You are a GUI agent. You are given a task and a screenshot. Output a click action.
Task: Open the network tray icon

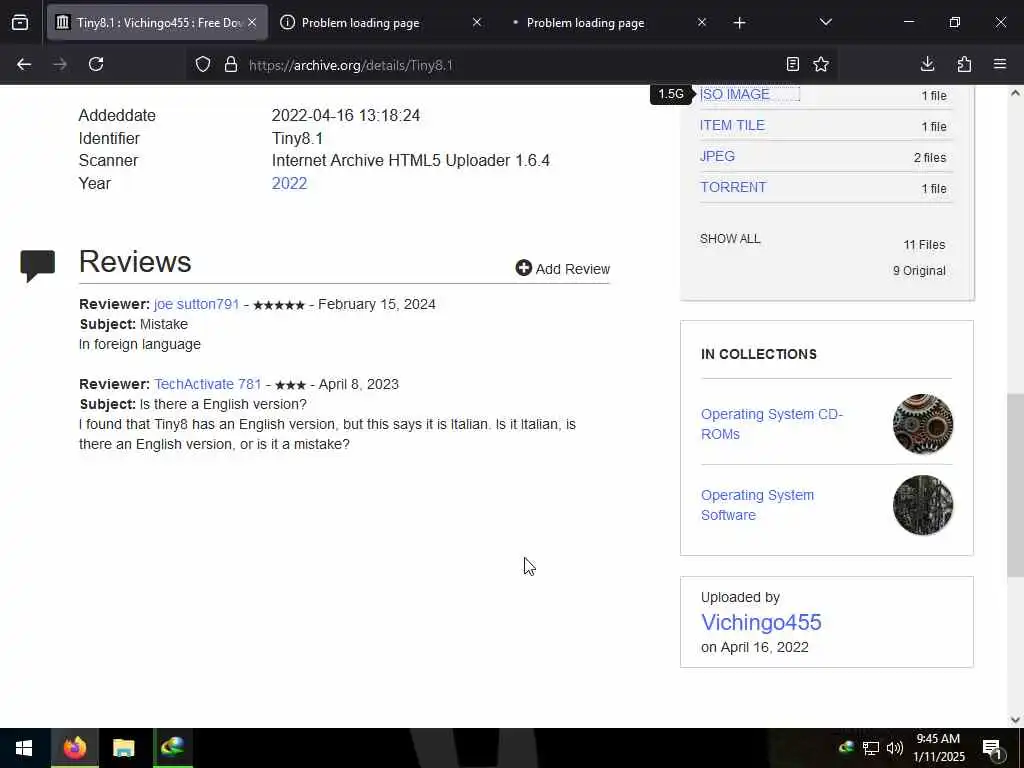tap(871, 748)
